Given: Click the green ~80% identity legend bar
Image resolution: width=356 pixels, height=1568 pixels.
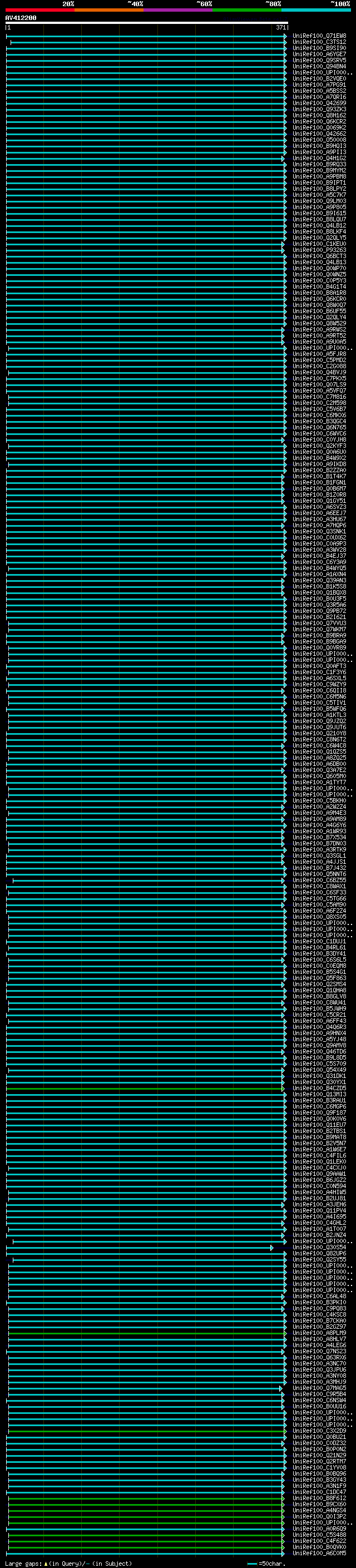Looking at the screenshot, I should [x=247, y=10].
